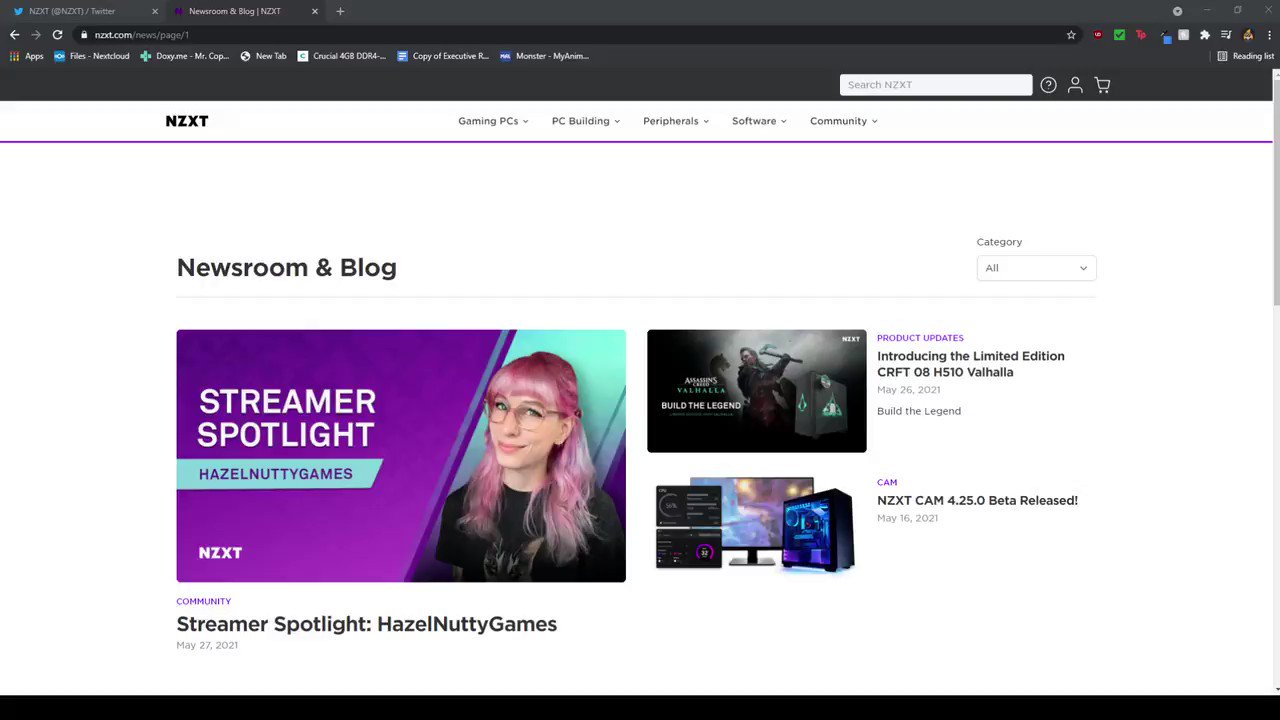1280x720 pixels.
Task: Click the page vertical scrollbar thumb
Action: click(x=1276, y=195)
